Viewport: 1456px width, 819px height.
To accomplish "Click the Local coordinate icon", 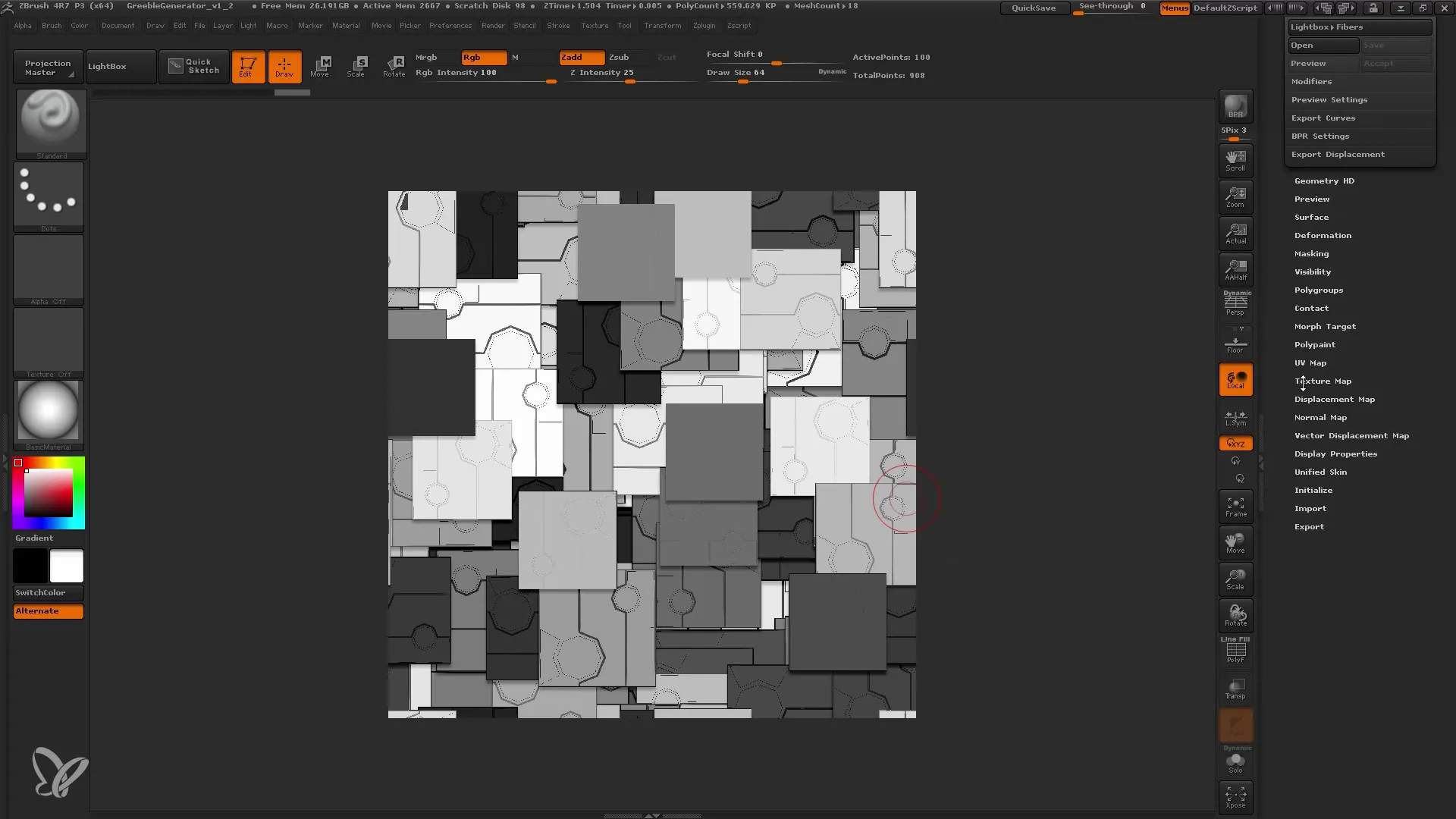I will [1236, 381].
